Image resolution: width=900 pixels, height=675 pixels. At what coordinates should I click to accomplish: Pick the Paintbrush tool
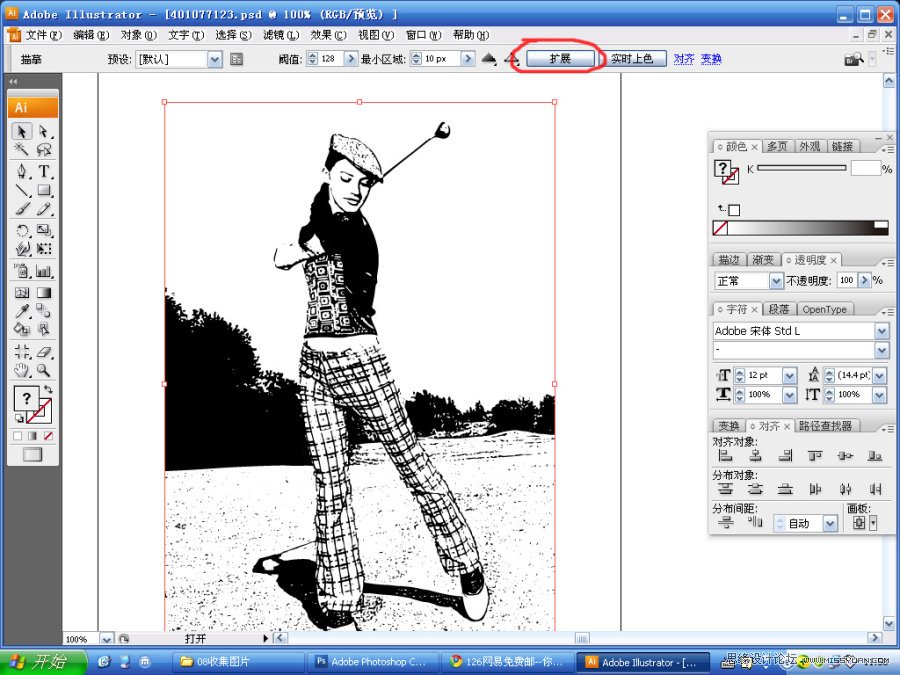22,209
